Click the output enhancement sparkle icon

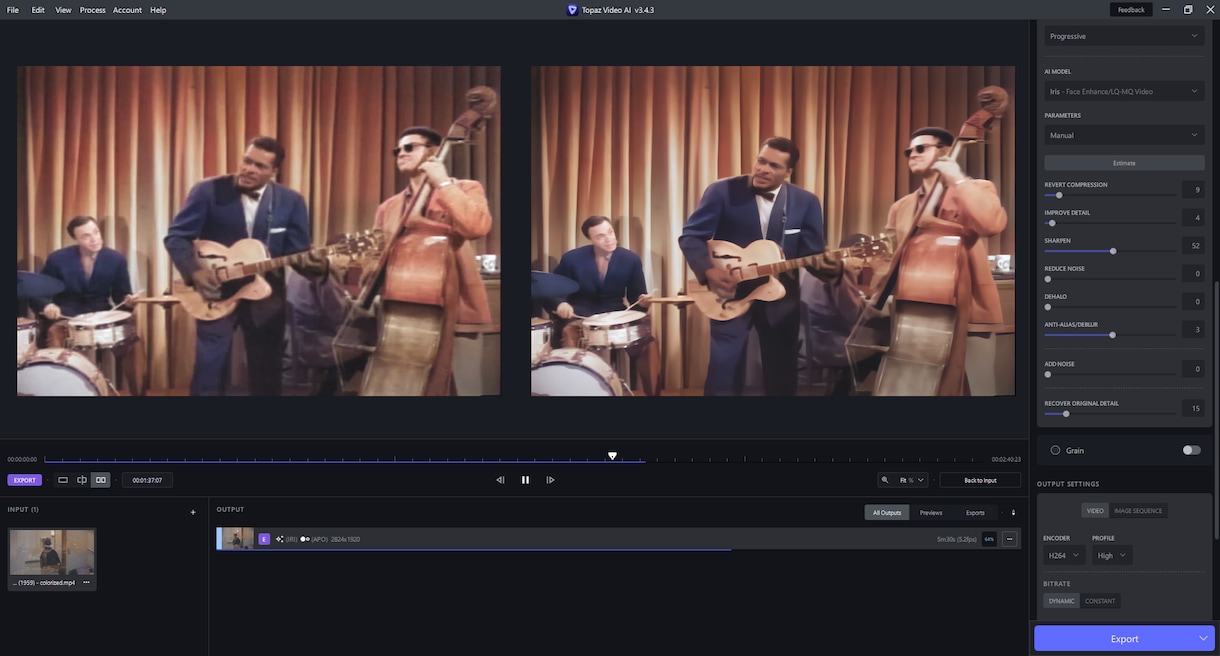click(280, 539)
